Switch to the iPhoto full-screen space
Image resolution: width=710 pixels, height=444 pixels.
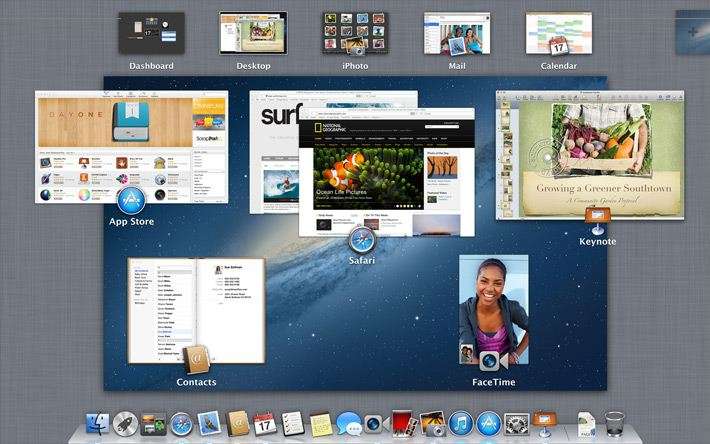tap(355, 33)
